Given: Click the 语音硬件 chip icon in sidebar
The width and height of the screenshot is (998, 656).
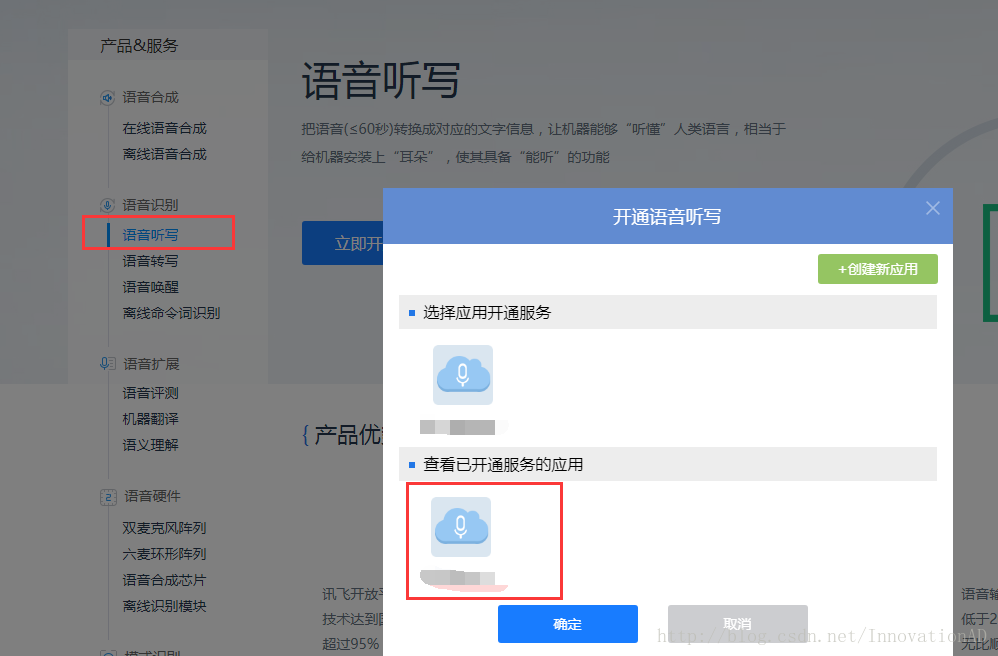Looking at the screenshot, I should point(108,497).
